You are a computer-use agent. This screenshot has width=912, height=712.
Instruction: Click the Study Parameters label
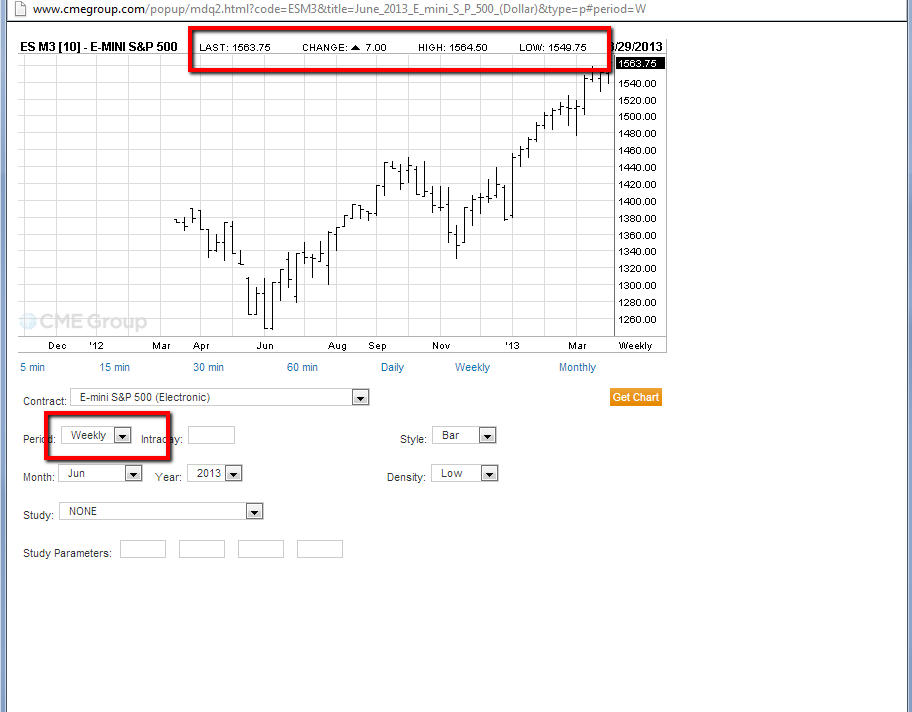(67, 553)
